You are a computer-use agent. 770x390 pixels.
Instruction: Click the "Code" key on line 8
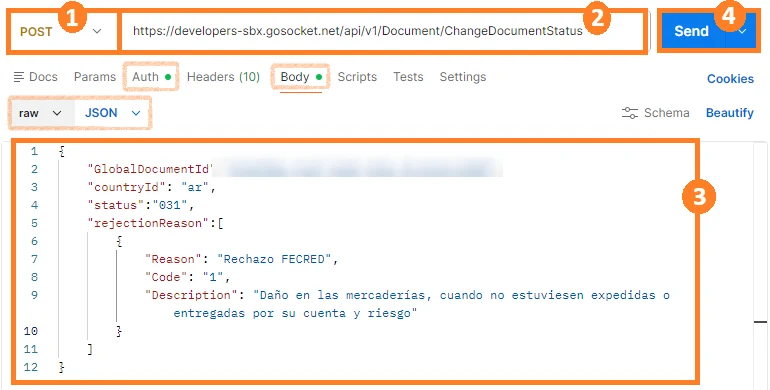166,278
